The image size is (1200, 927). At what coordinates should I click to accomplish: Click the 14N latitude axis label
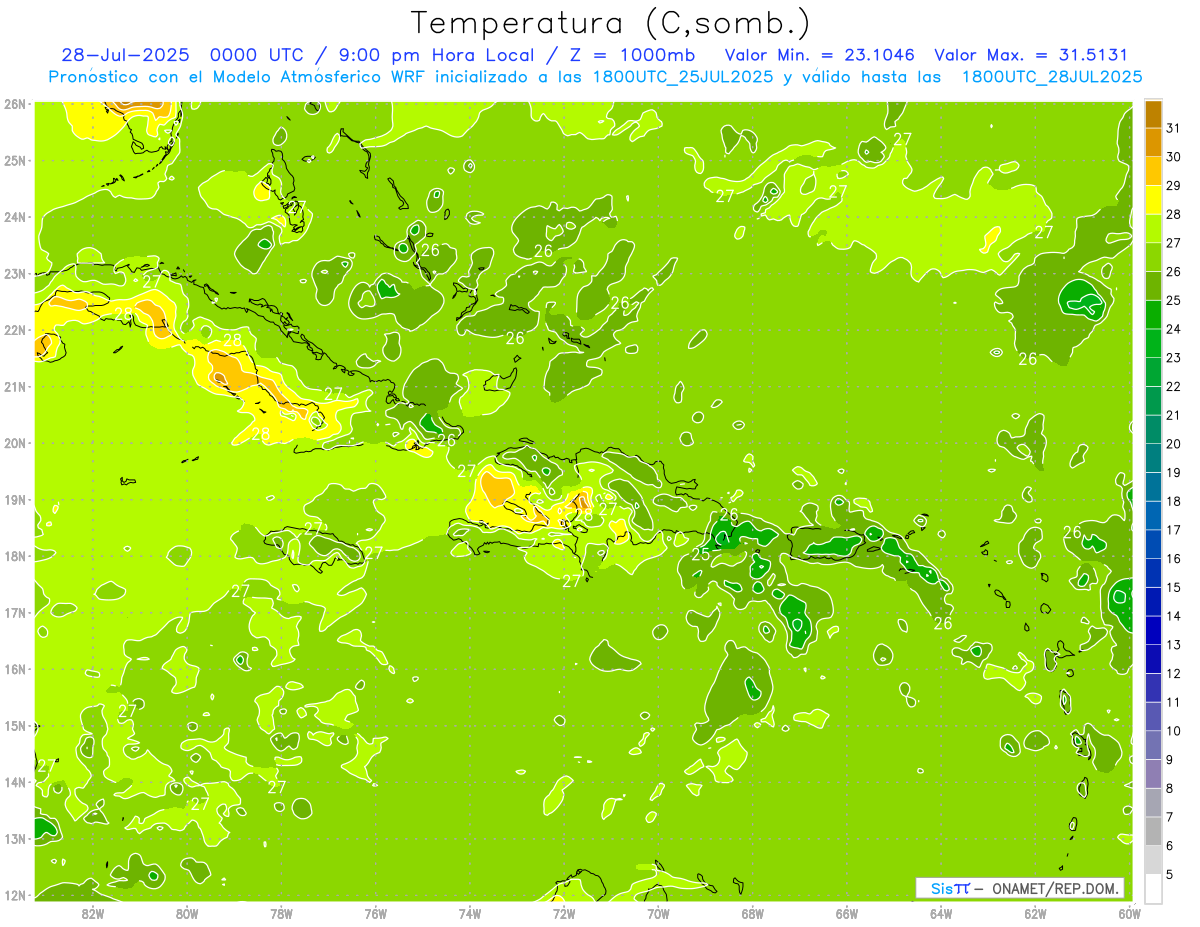(15, 782)
